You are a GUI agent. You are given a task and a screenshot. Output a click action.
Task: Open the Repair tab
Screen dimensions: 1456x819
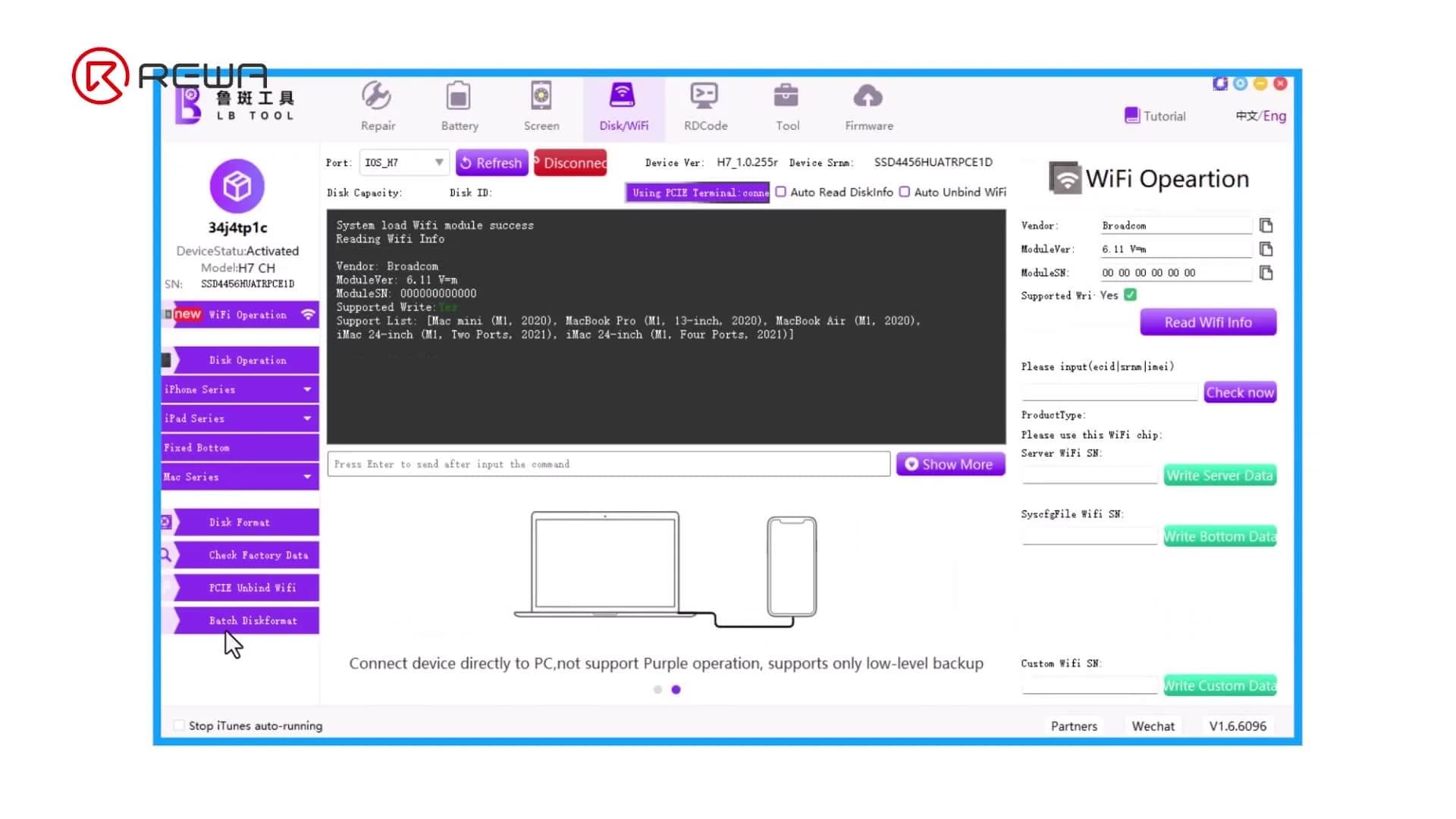(x=378, y=107)
